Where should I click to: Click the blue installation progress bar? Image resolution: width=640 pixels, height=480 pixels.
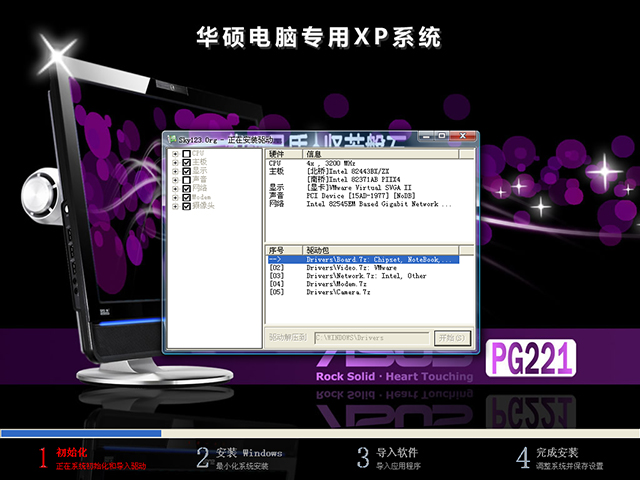(x=80, y=433)
